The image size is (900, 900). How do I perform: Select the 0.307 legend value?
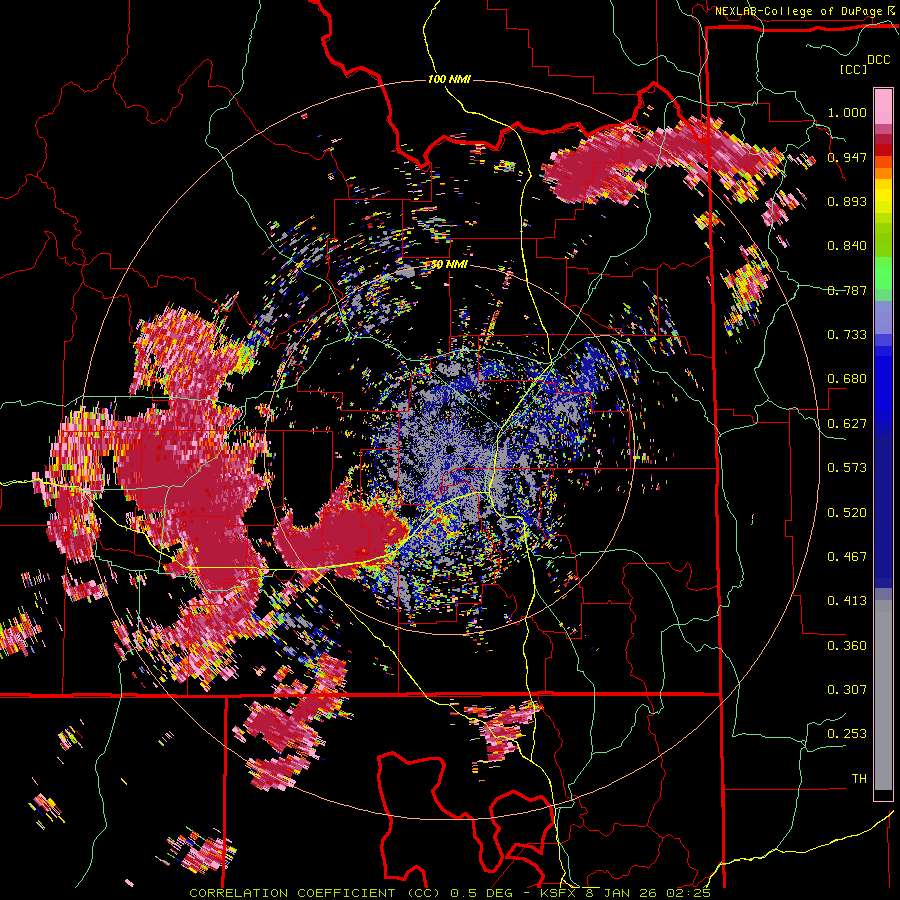(847, 690)
